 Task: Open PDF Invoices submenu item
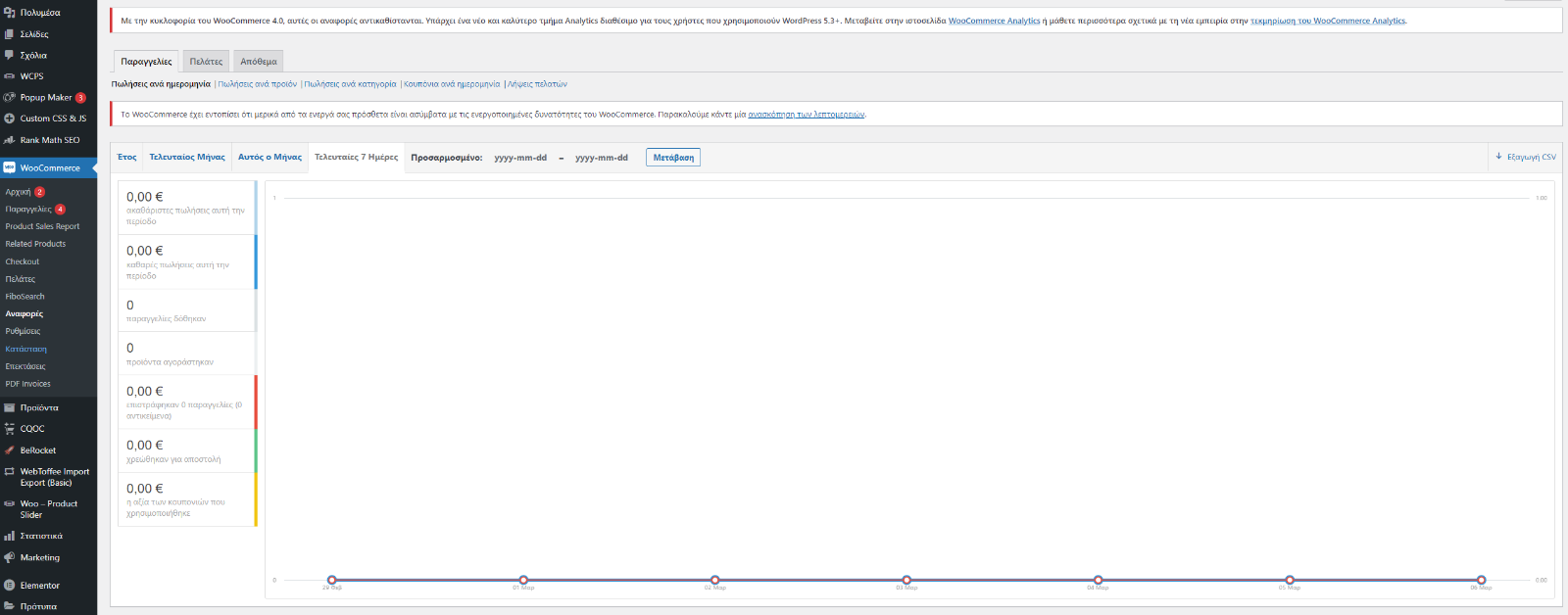(x=27, y=384)
